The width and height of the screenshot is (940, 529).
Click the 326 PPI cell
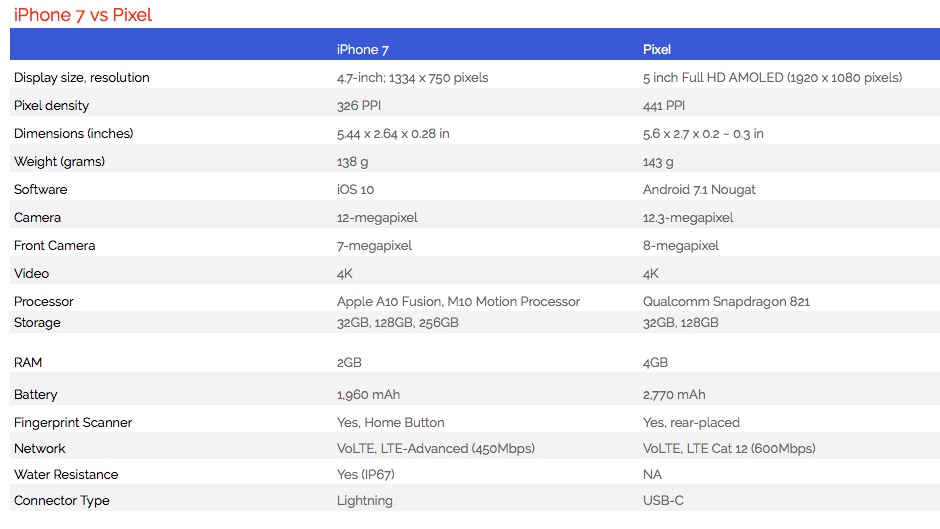point(360,105)
